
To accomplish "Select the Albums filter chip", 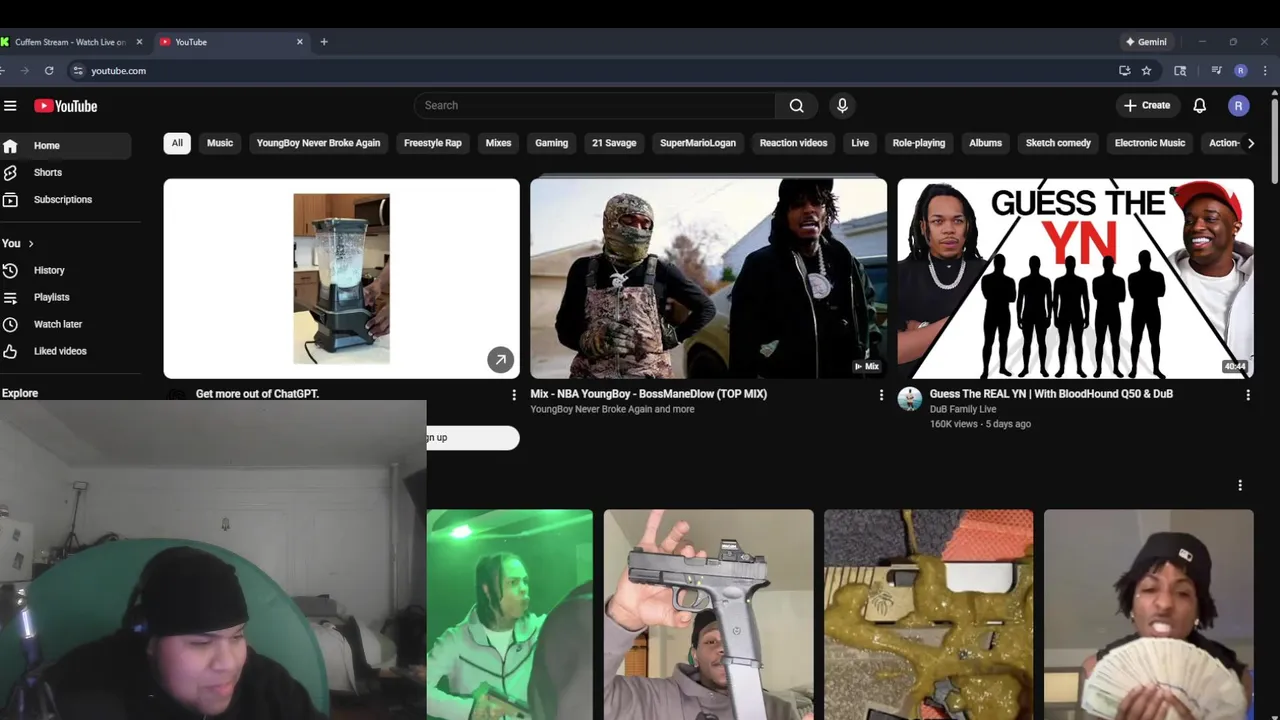I will 985,143.
